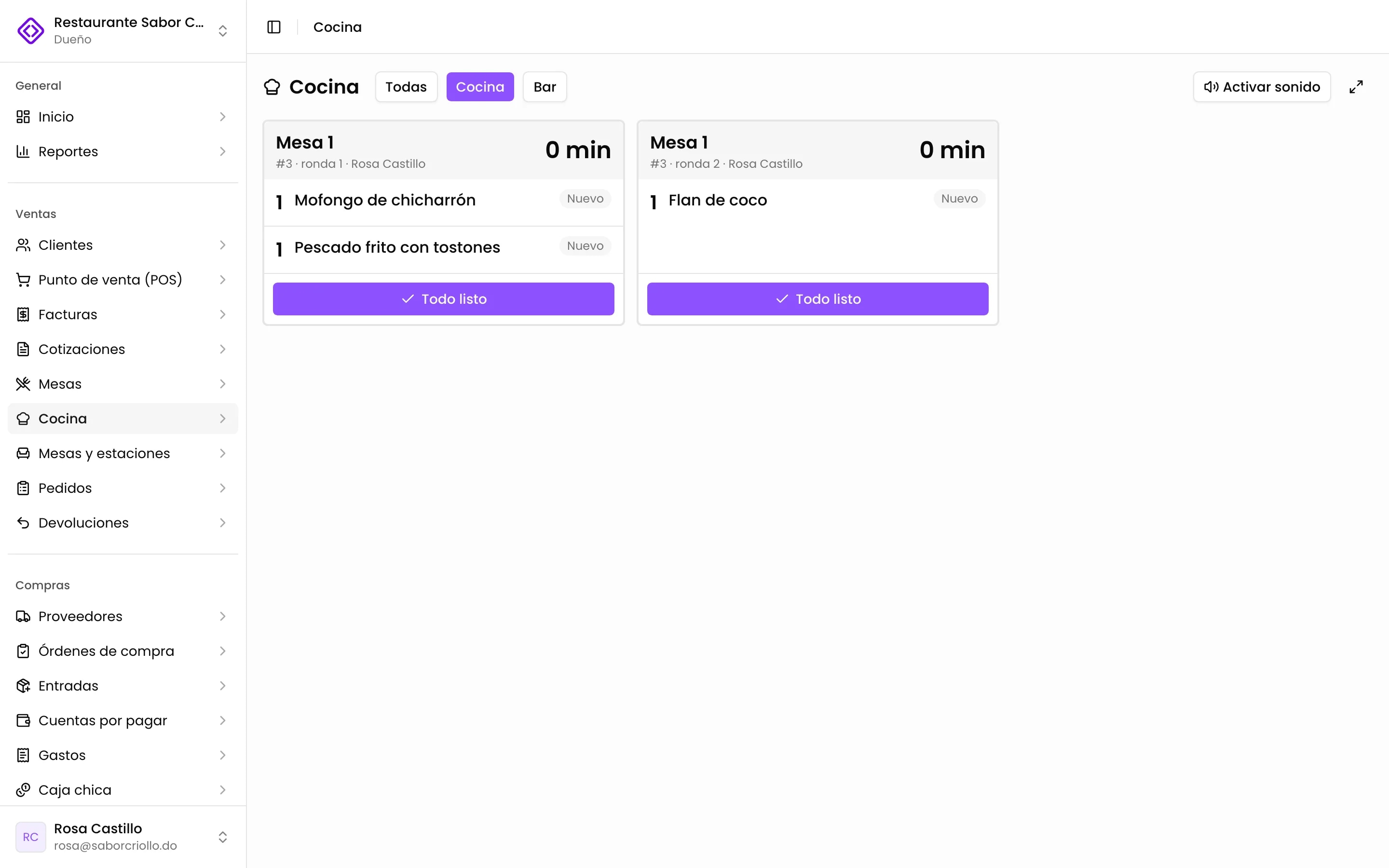Open the Rosa Castillo user menu arrows
Viewport: 1389px width, 868px height.
coord(223,837)
